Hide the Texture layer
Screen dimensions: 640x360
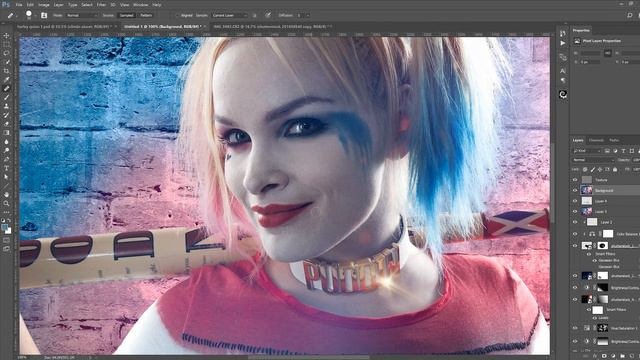[x=575, y=180]
